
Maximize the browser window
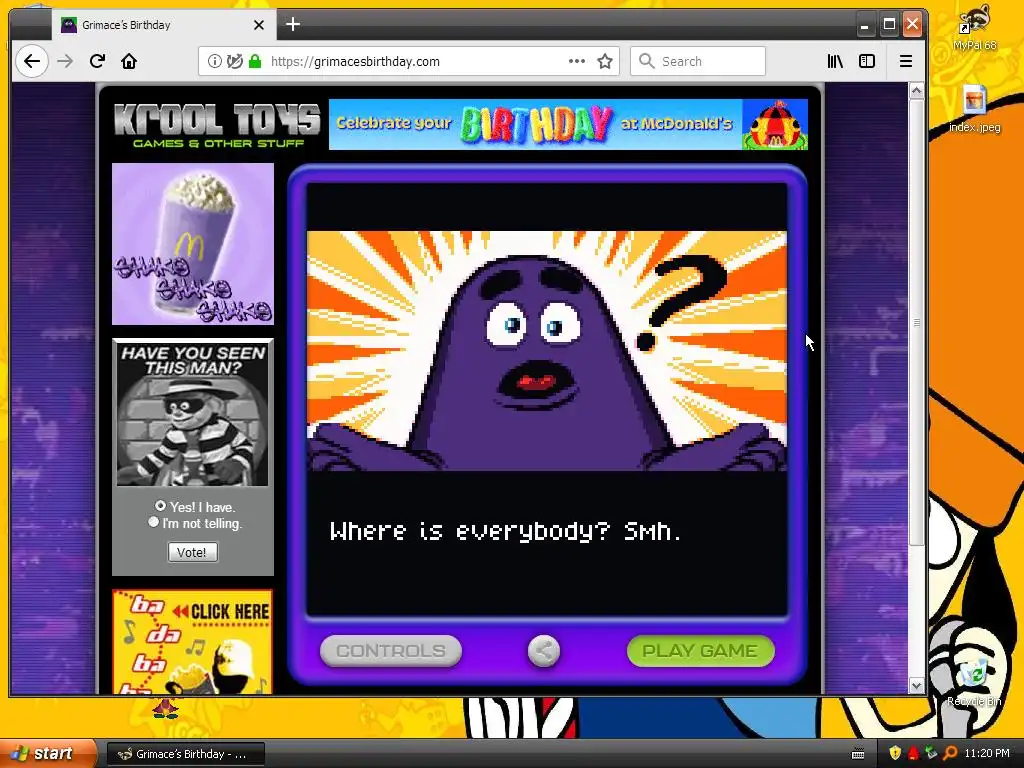point(889,25)
